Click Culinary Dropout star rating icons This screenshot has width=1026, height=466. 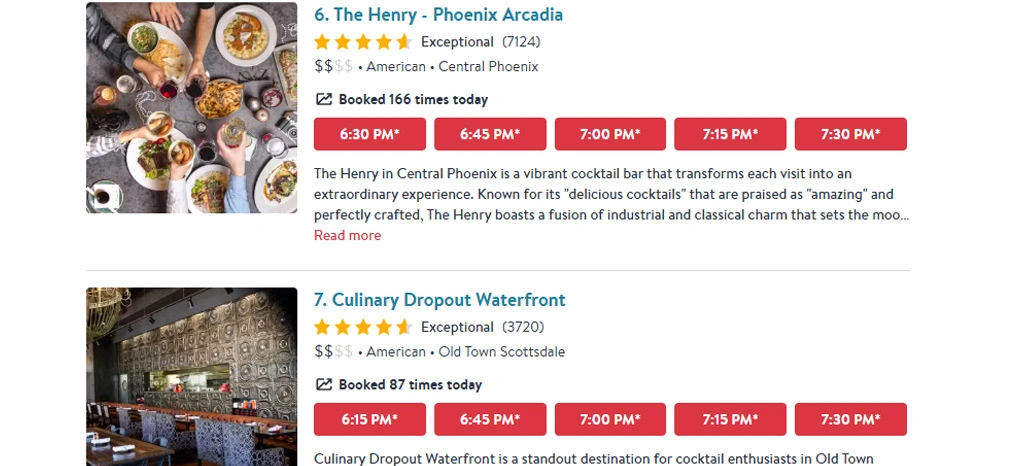pyautogui.click(x=363, y=327)
